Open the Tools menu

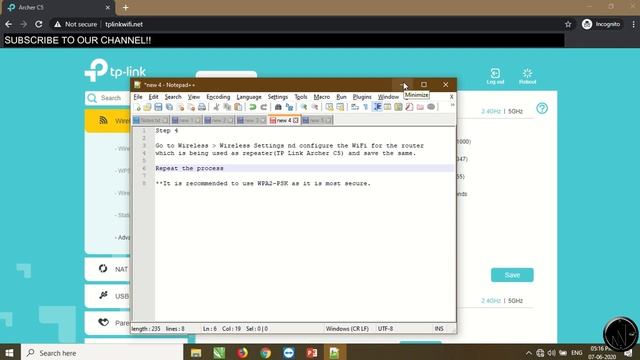300,97
